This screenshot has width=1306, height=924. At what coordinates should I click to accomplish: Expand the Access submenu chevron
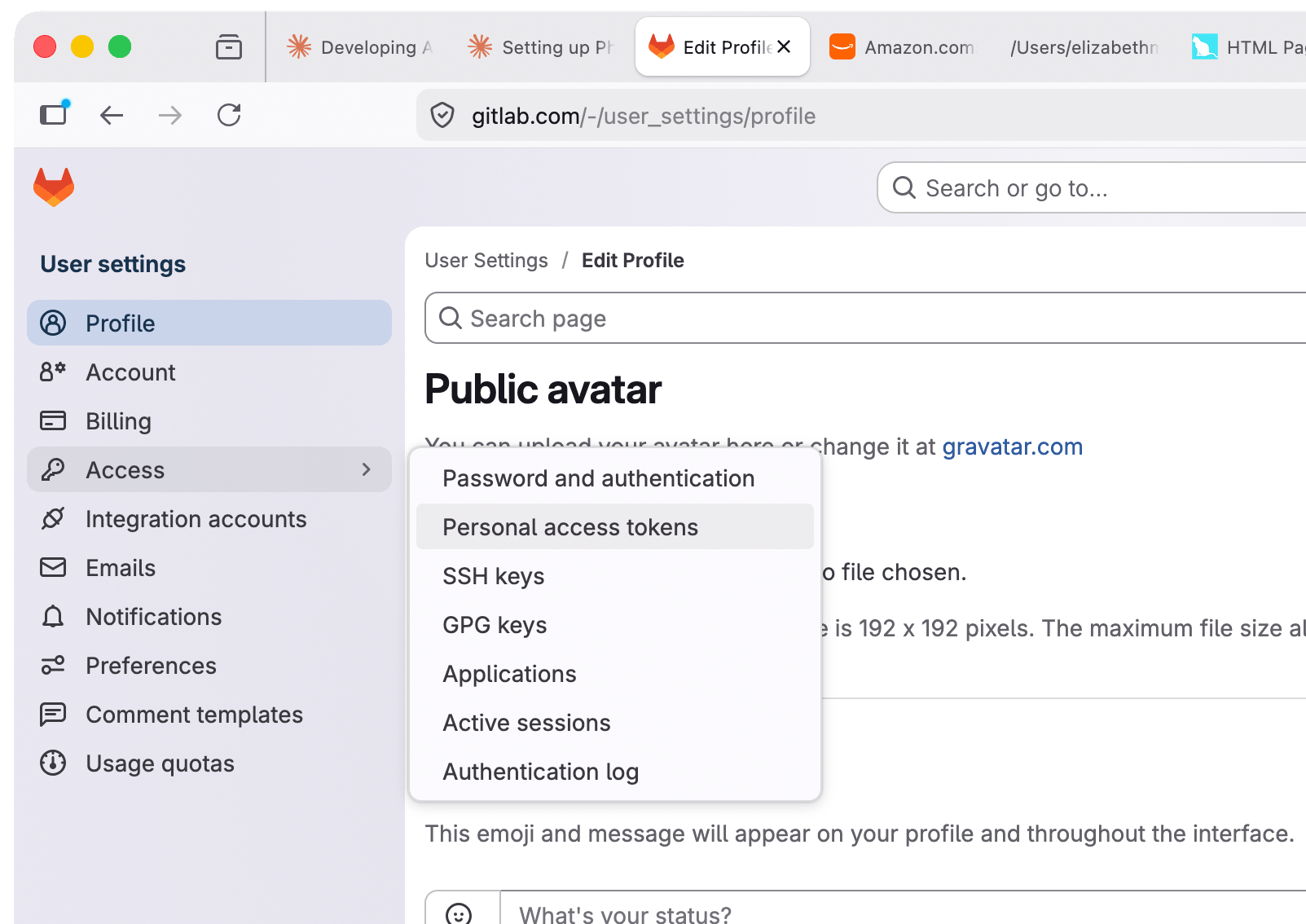click(367, 469)
